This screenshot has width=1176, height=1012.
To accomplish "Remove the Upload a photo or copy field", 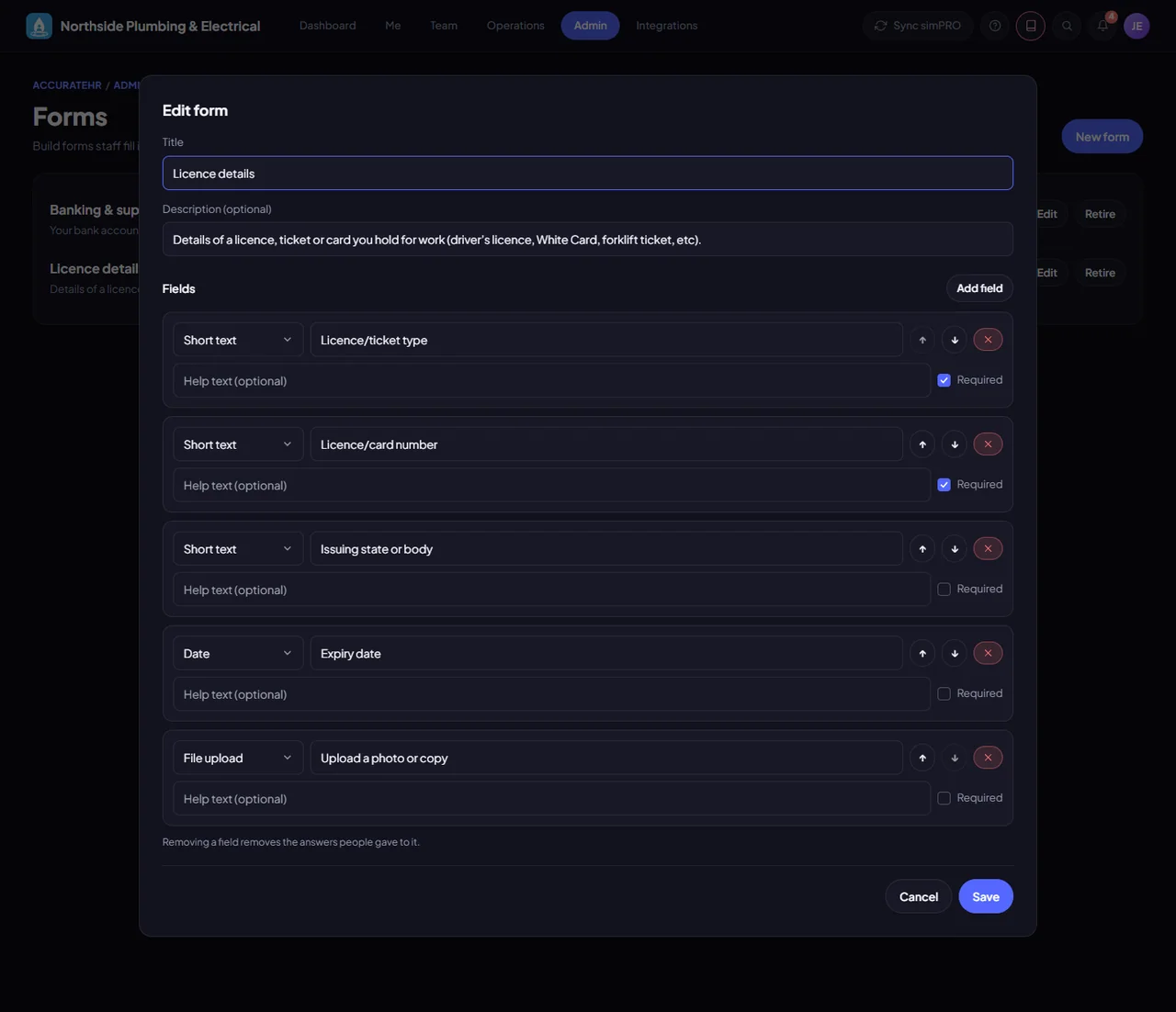I will (988, 759).
